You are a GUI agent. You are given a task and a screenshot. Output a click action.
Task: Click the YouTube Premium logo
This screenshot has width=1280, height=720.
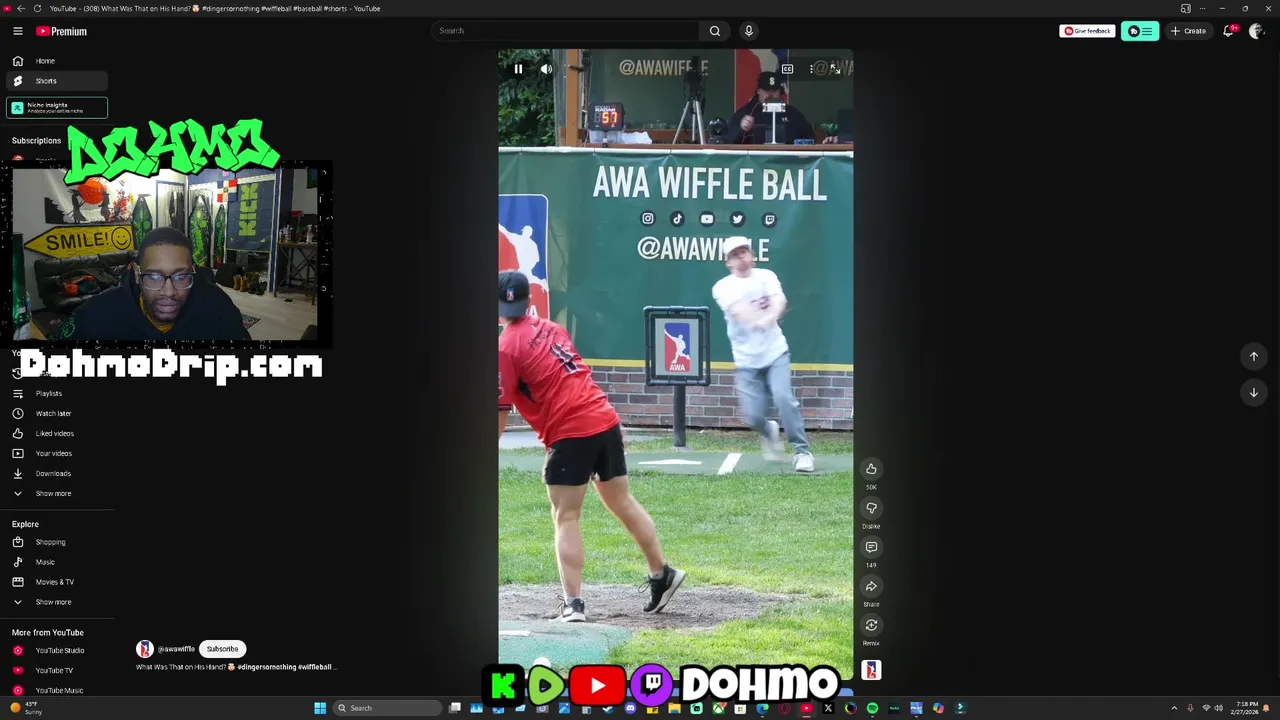click(62, 31)
